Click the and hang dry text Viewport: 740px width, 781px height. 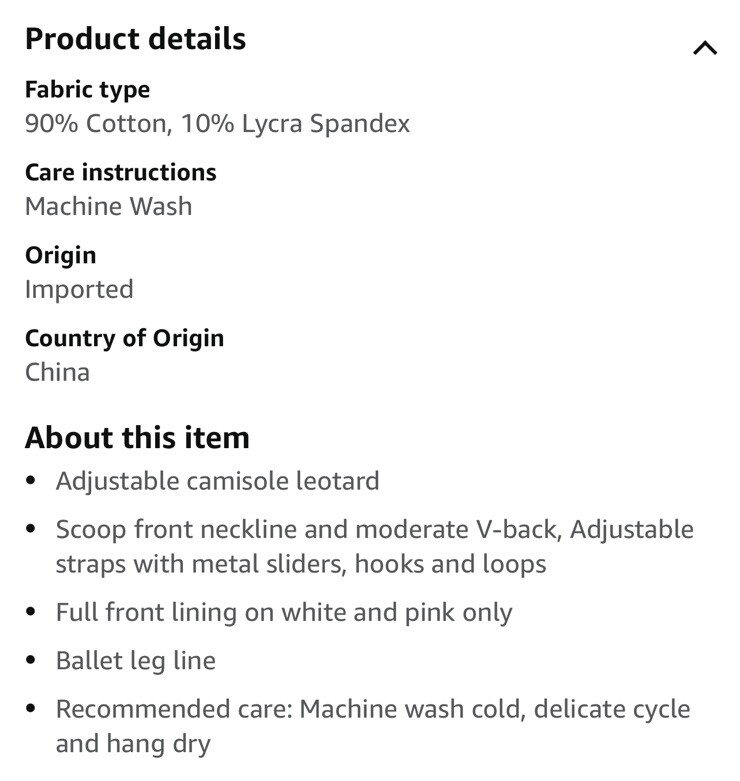pos(133,744)
